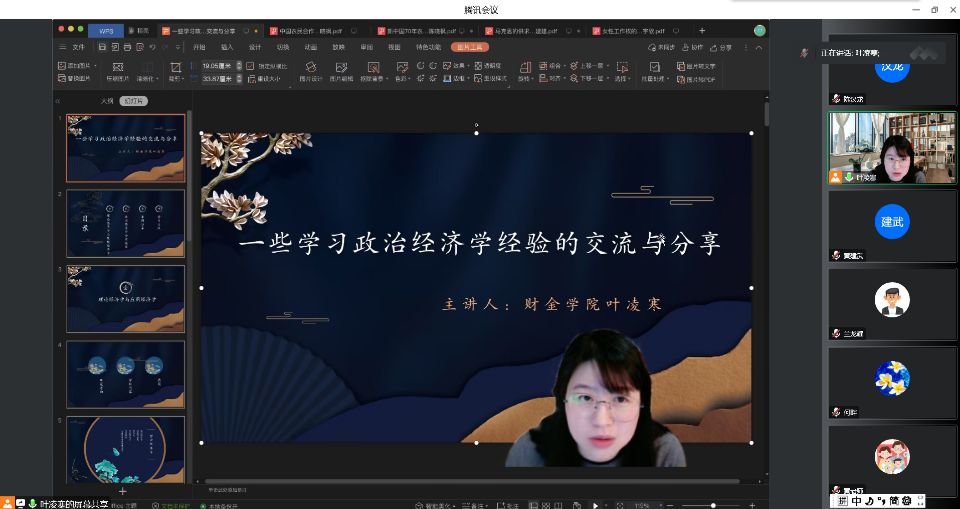
Task: Click the 图片转文字 button
Action: point(696,66)
